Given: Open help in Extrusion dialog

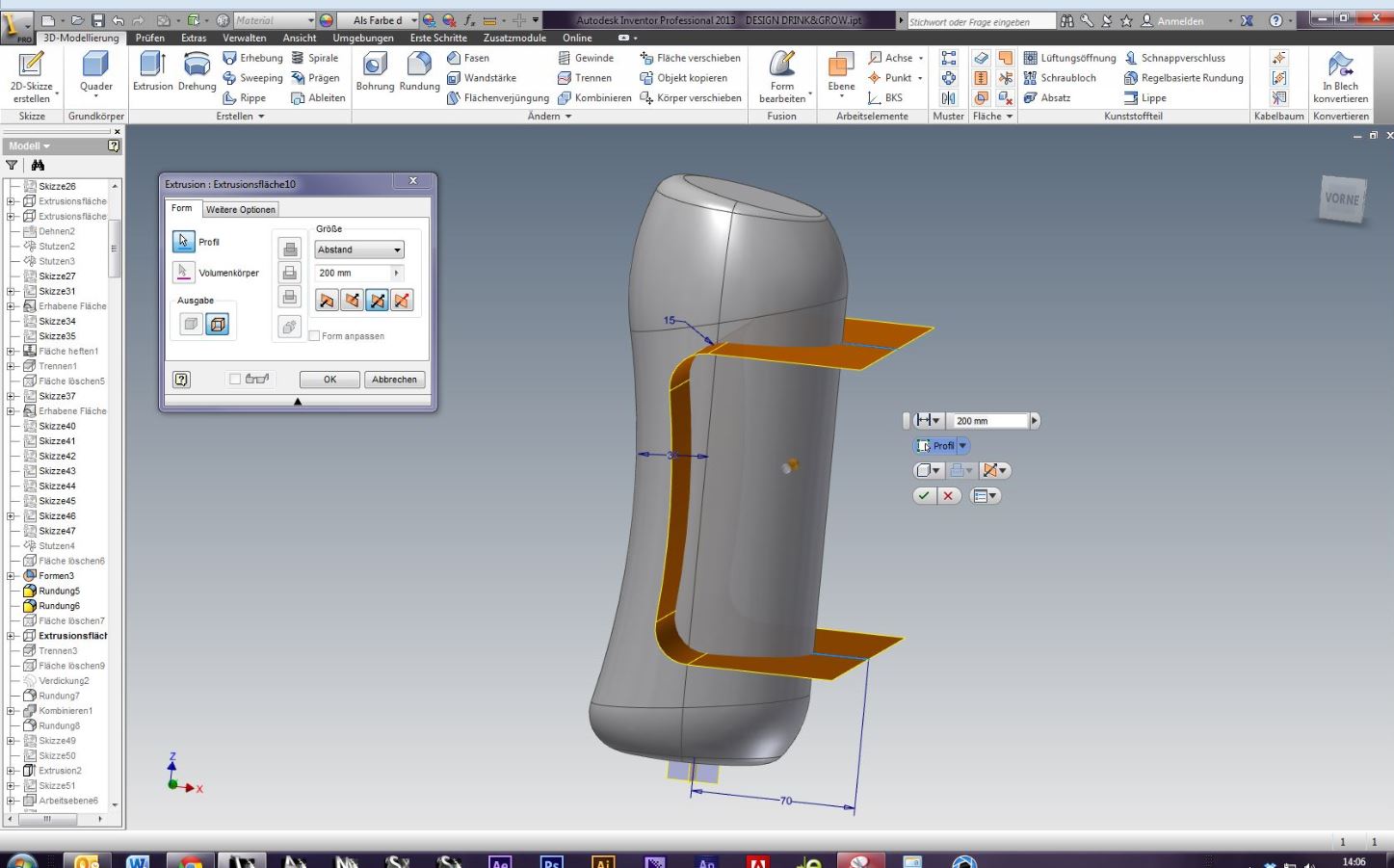Looking at the screenshot, I should click(181, 380).
